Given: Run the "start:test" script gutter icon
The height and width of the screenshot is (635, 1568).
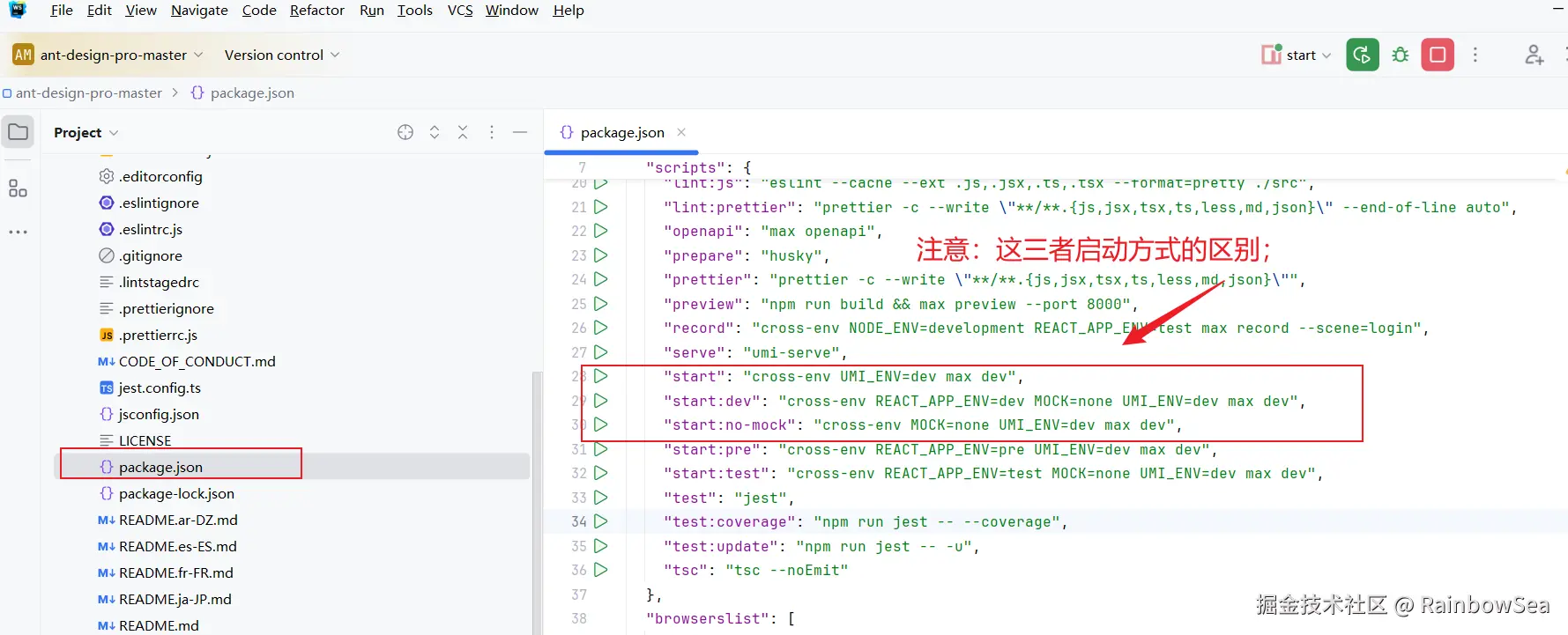Looking at the screenshot, I should coord(601,473).
